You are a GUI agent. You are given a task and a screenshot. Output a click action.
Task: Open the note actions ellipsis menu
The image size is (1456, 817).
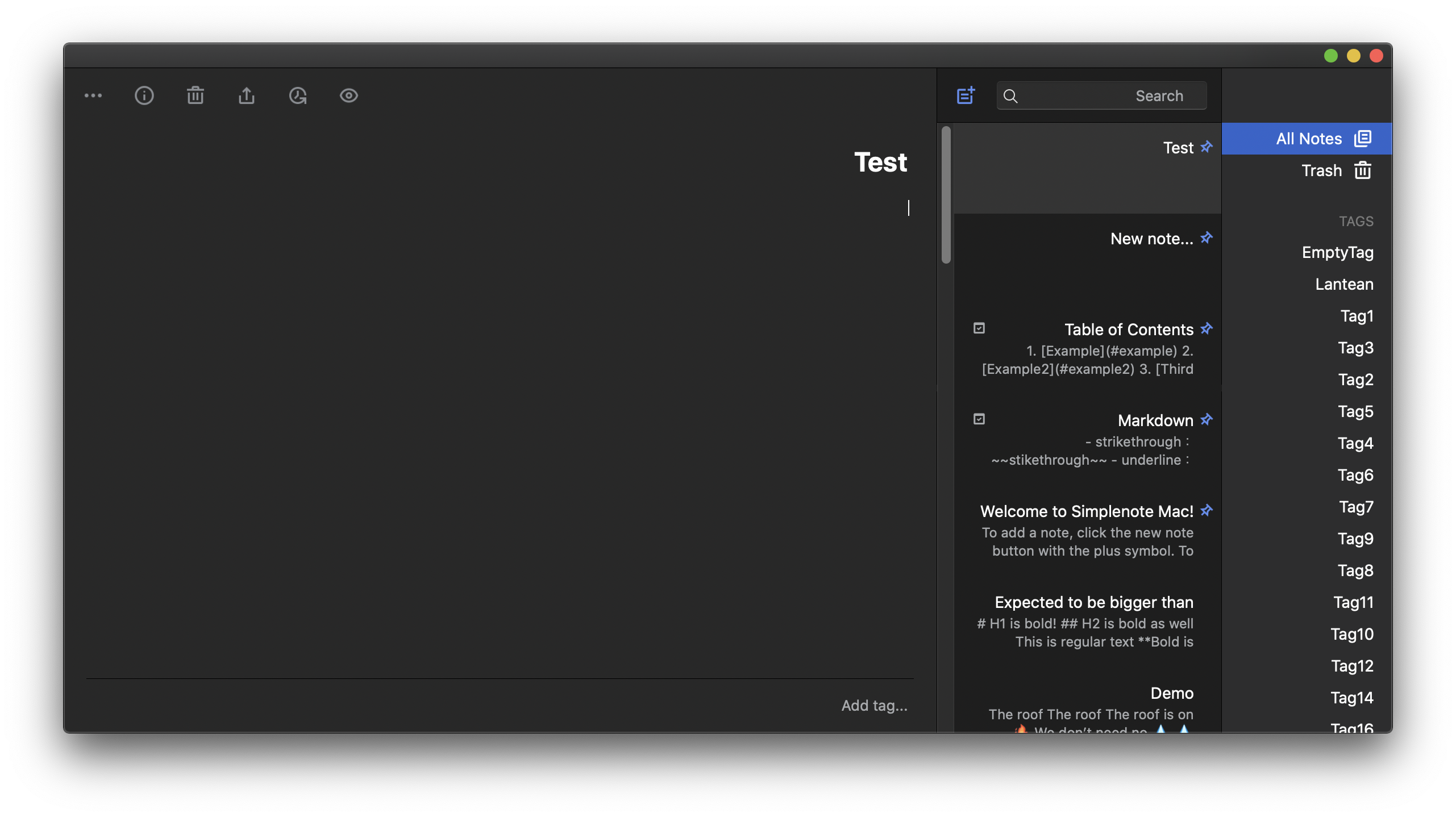[94, 95]
